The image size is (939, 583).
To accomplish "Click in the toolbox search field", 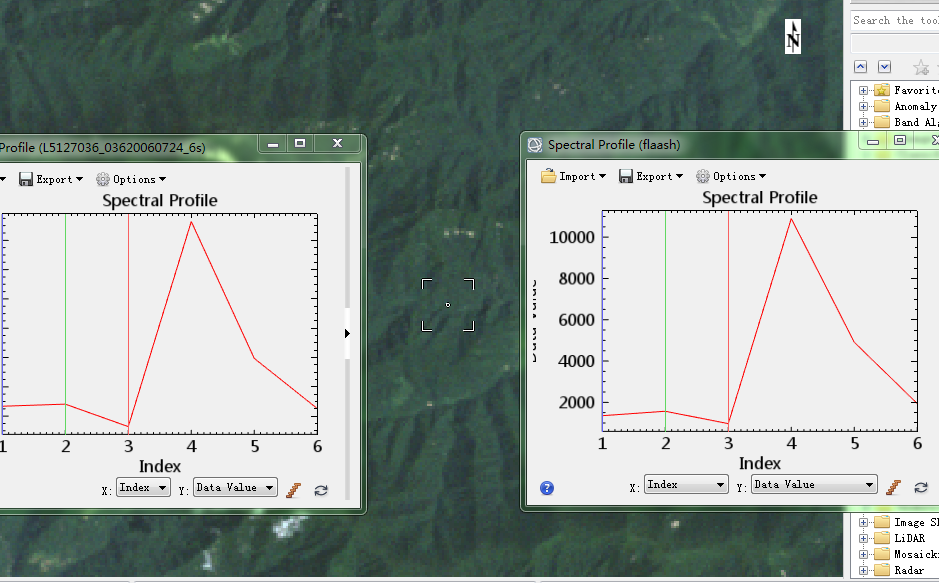I will coord(895,20).
